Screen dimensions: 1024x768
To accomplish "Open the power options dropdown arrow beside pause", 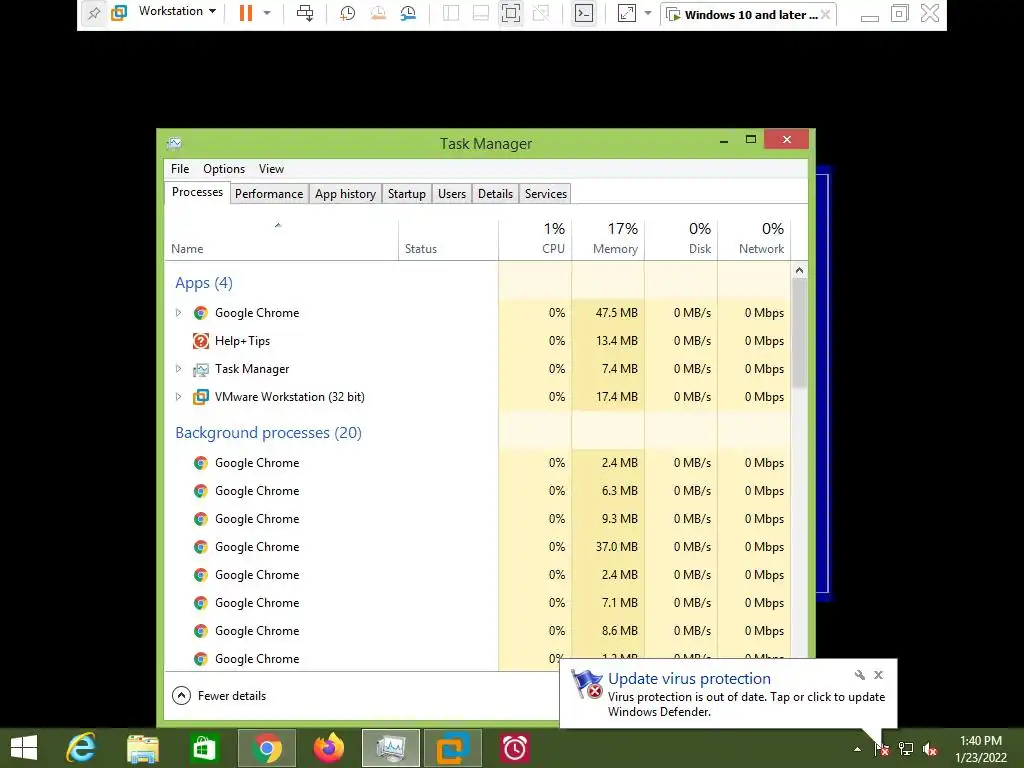I will [266, 13].
